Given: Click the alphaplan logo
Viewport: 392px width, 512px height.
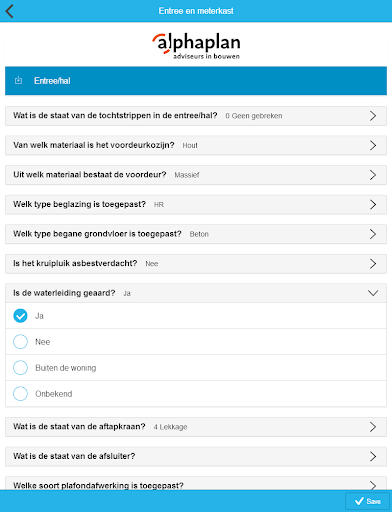Looking at the screenshot, I should [196, 46].
